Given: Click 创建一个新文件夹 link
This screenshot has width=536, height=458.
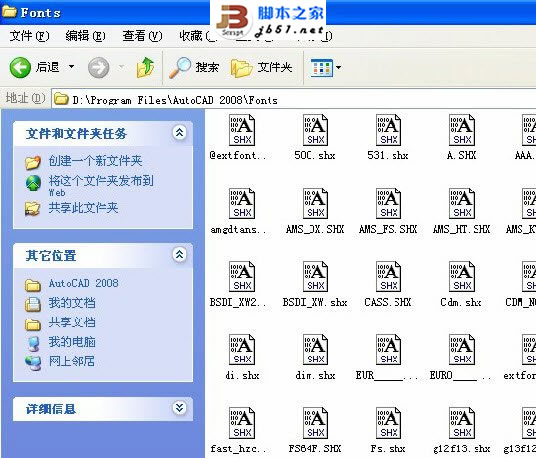Looking at the screenshot, I should point(95,161).
